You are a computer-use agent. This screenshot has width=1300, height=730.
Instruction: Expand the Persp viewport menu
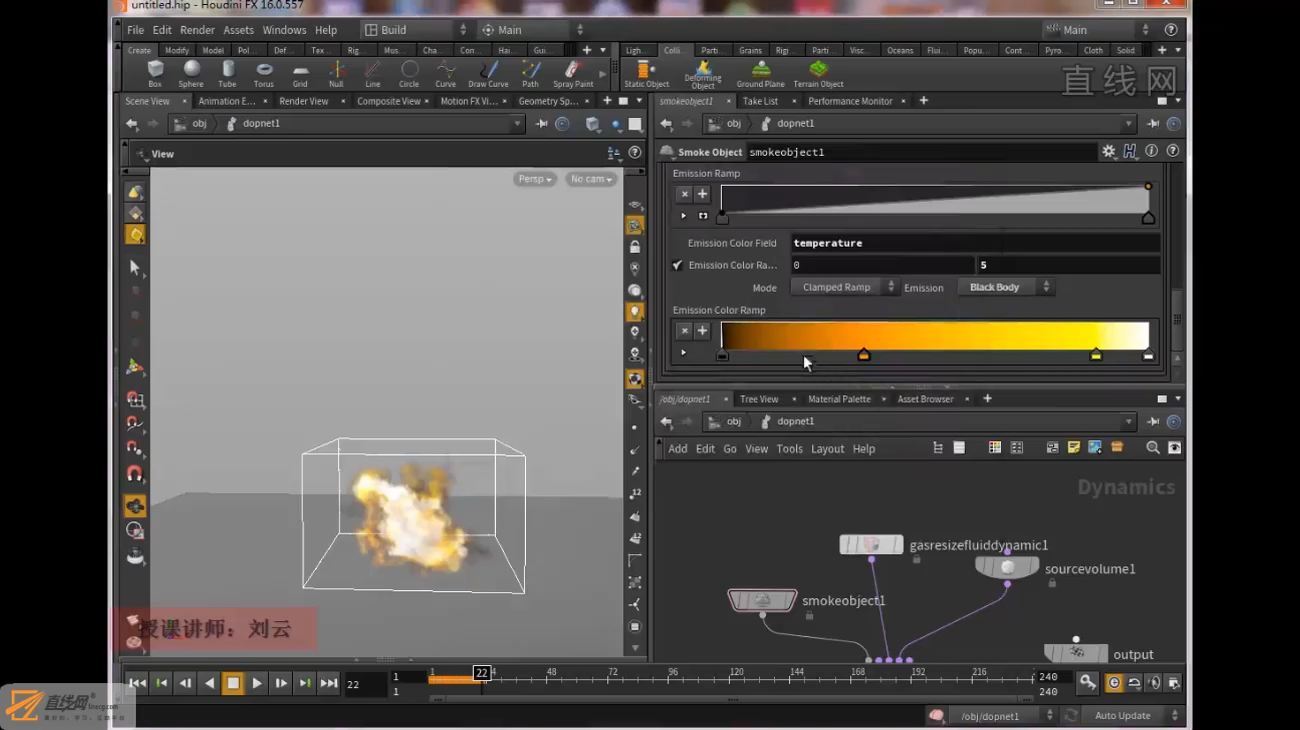534,179
